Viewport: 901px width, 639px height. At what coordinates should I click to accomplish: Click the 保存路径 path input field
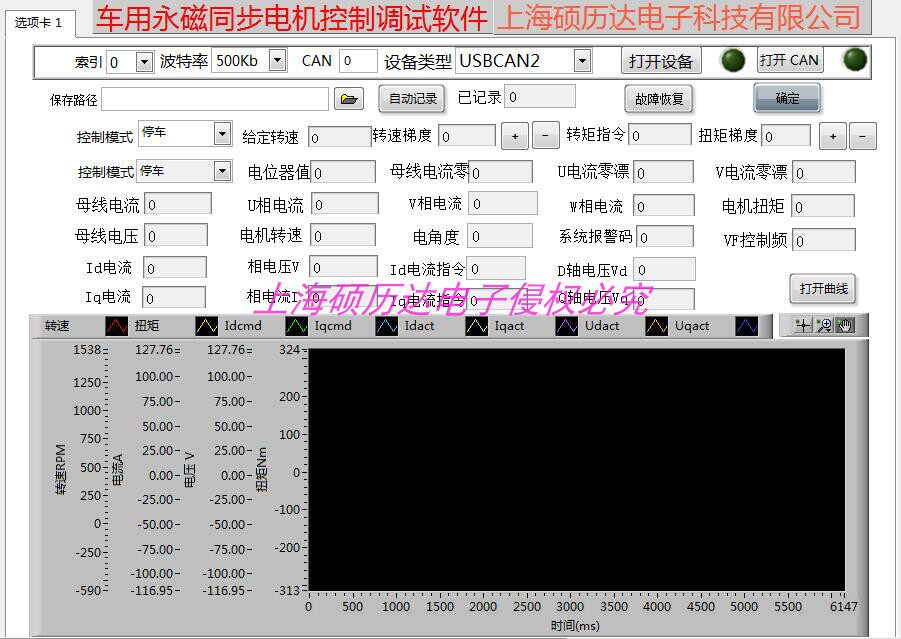click(x=215, y=99)
